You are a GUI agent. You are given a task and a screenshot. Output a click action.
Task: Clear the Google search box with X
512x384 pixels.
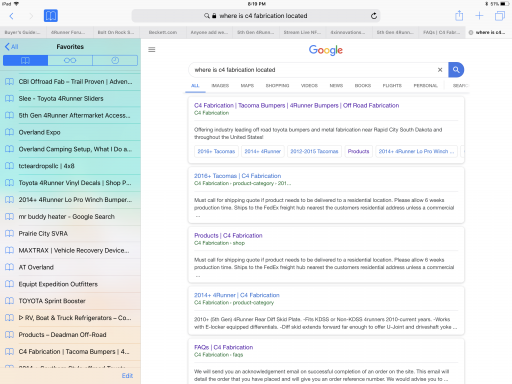pyautogui.click(x=440, y=70)
